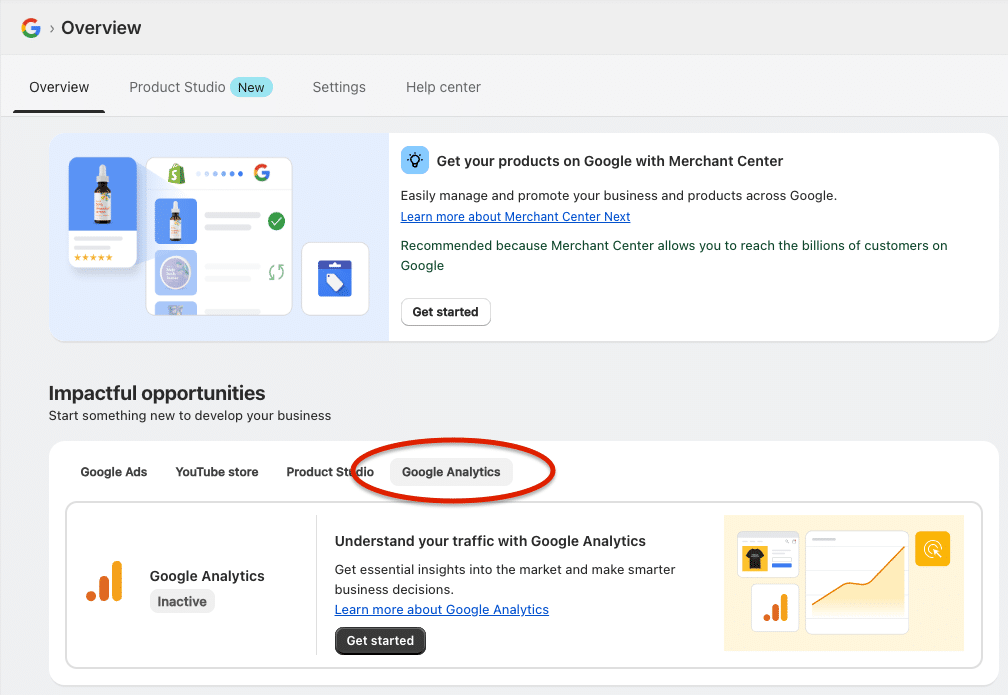Screen dimensions: 1008x695
Task: Select the YouTube store opportunity tab
Action: (217, 472)
